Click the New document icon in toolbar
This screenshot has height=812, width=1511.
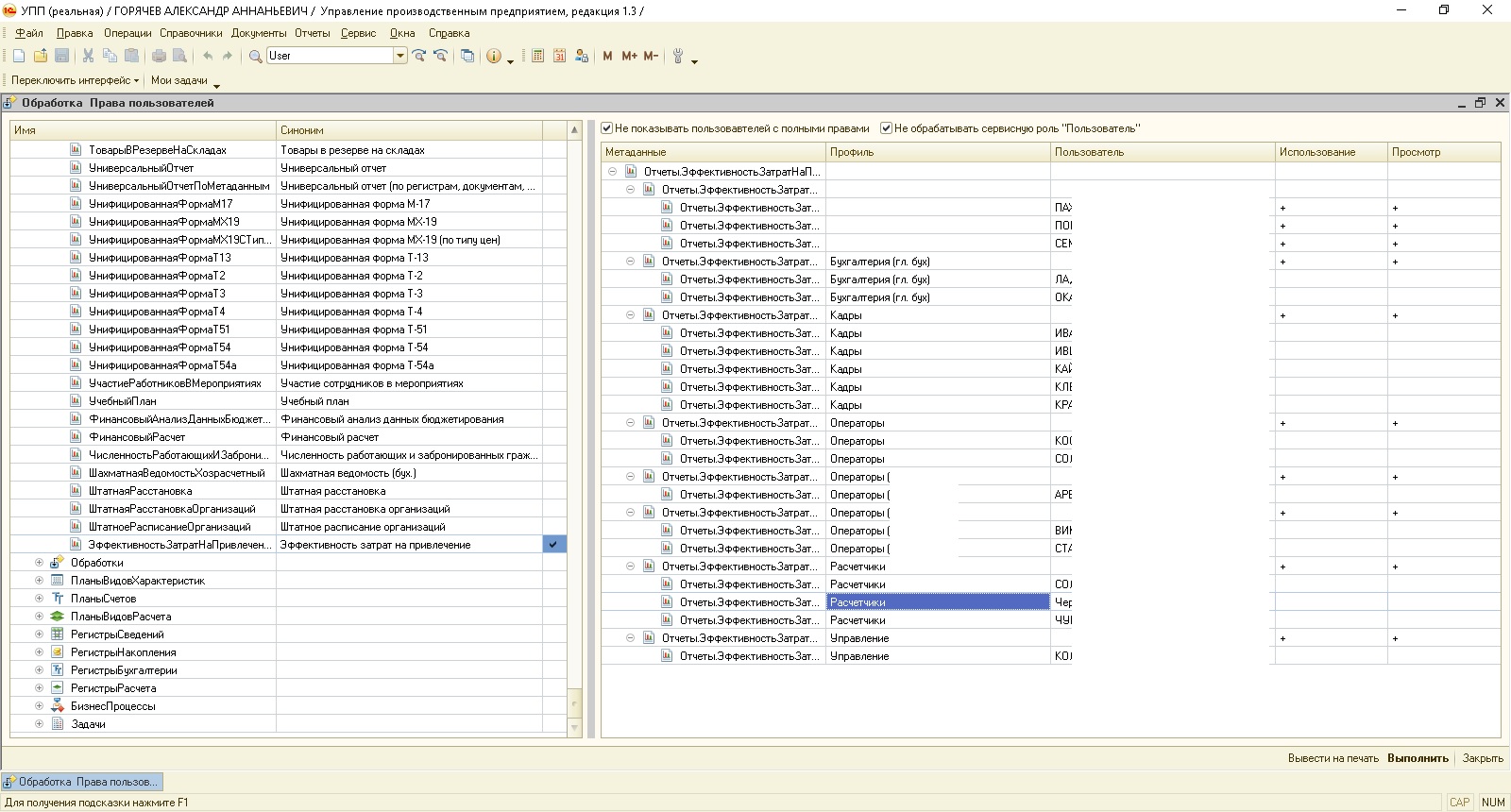coord(19,56)
